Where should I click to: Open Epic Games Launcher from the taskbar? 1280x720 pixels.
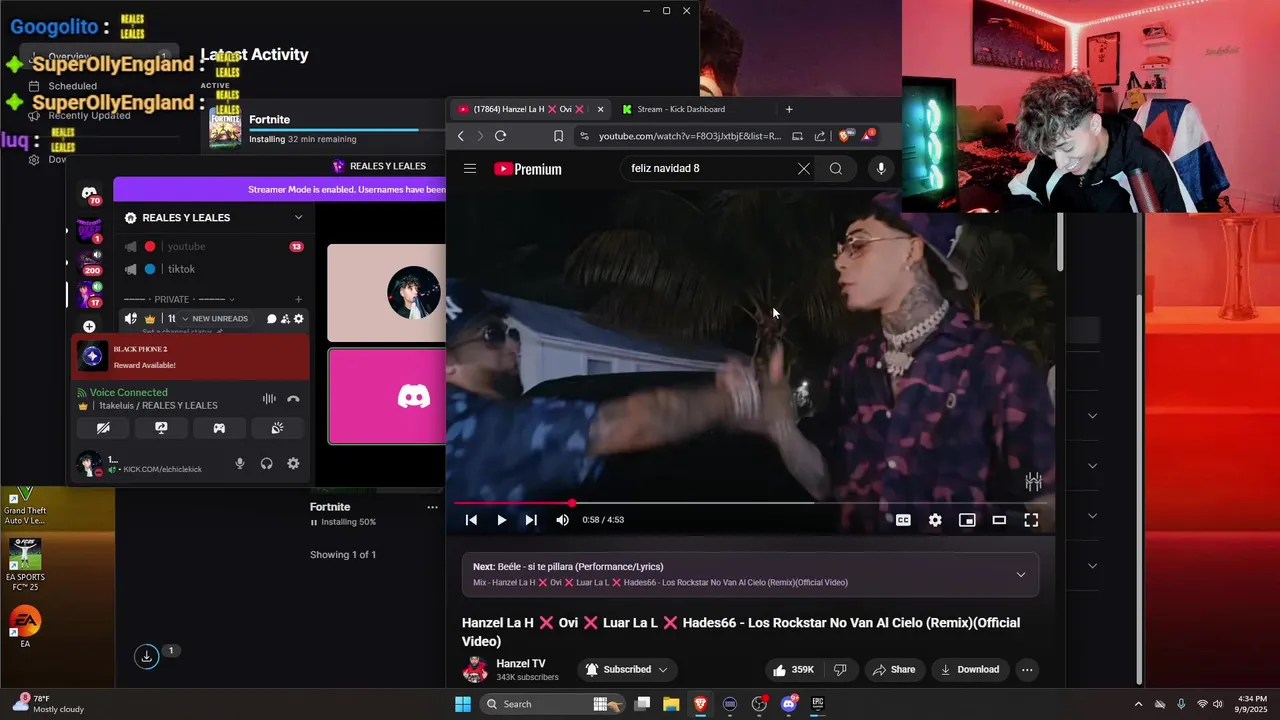[817, 704]
